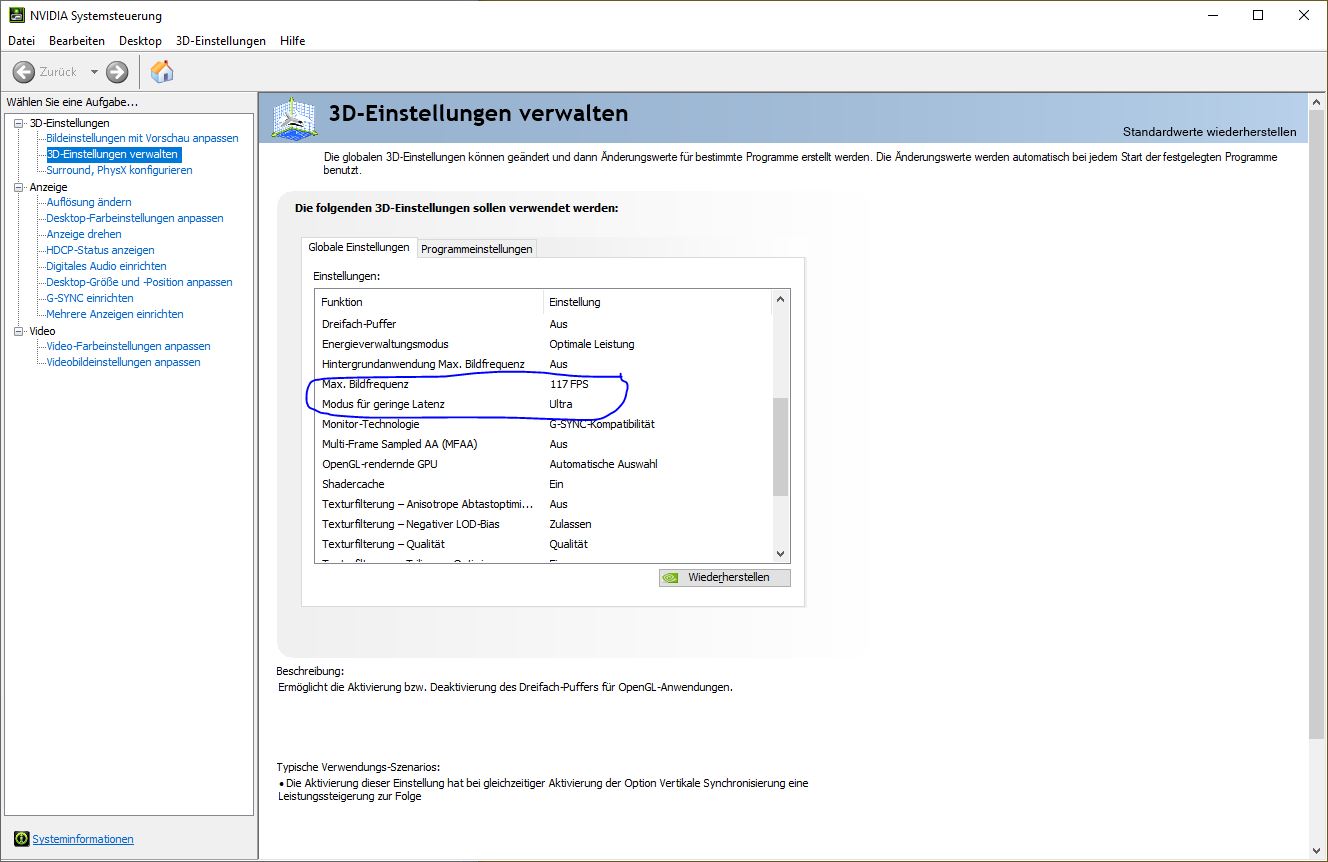Viewport: 1328px width, 862px height.
Task: Click the Optimale Leistung value
Action: click(592, 344)
